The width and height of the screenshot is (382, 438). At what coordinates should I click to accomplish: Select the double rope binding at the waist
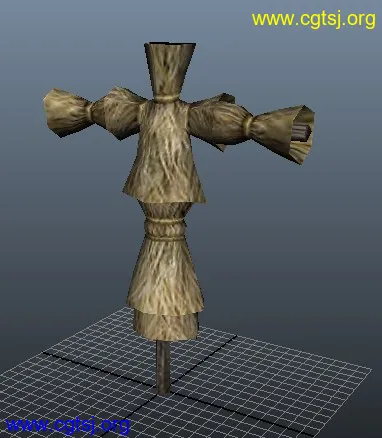click(x=165, y=229)
